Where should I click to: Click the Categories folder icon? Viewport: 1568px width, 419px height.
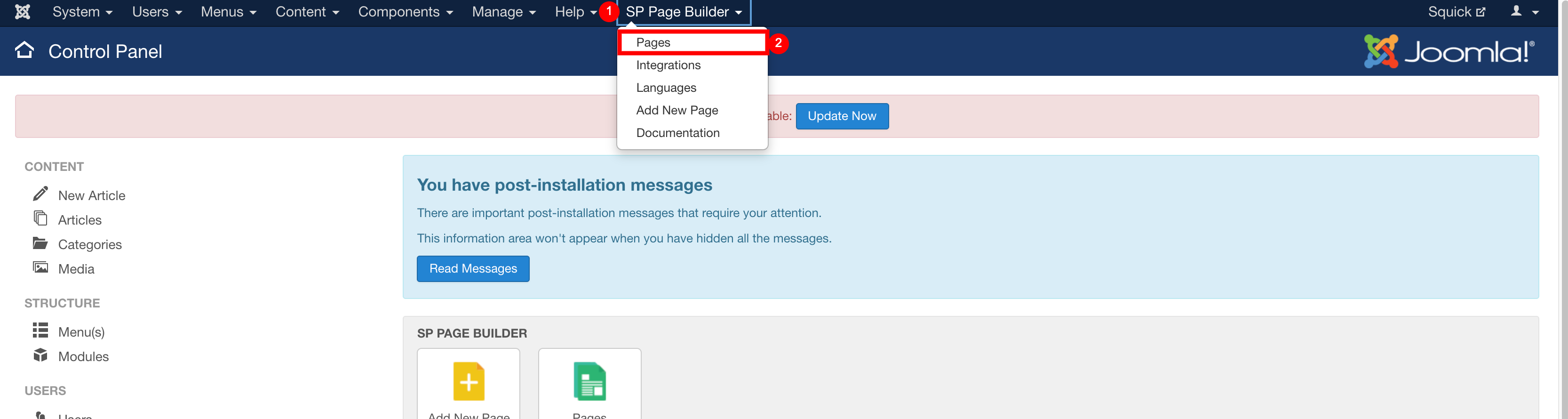coord(40,243)
